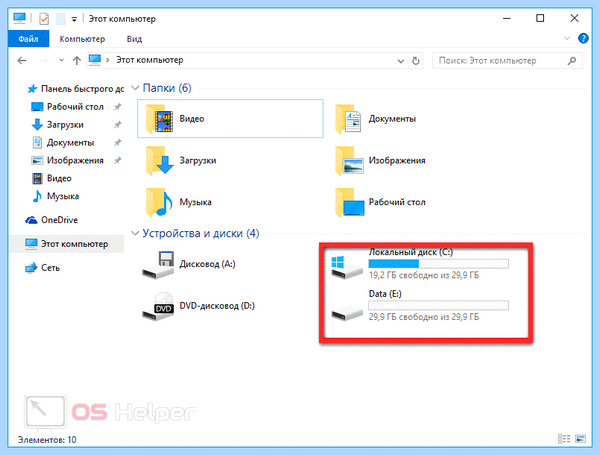Image resolution: width=600 pixels, height=455 pixels.
Task: Click the text 29,9 ГБ свободно из 29,9 ГБ
Action: 424,317
